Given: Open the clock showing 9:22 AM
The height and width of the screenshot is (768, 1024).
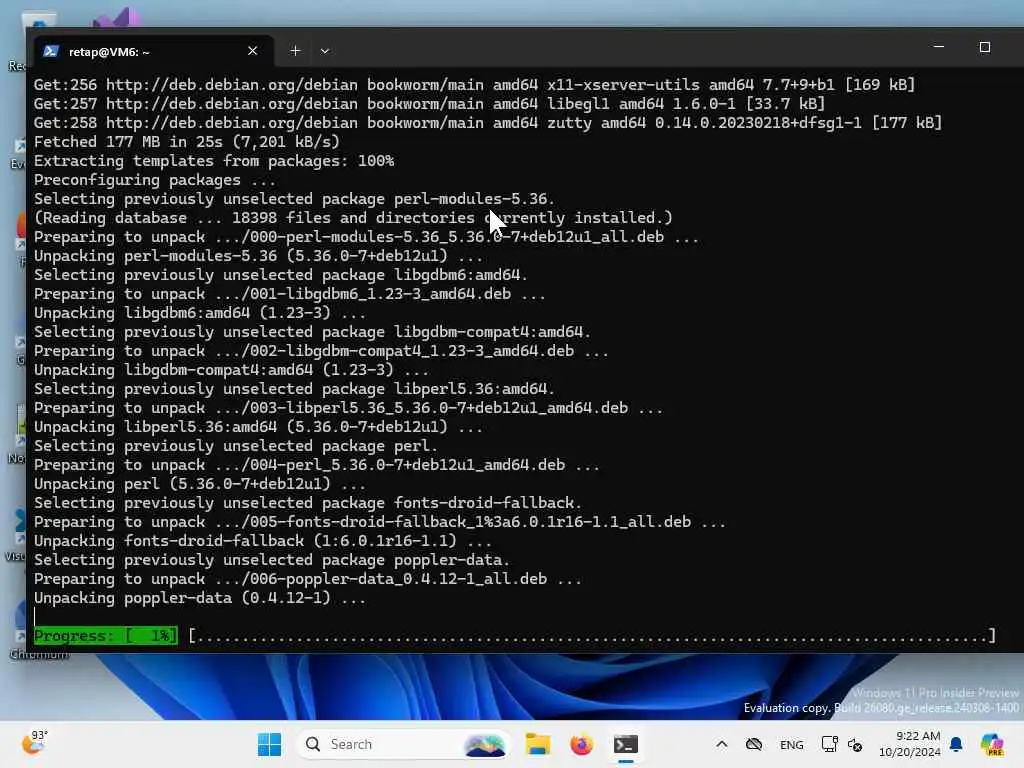Looking at the screenshot, I should coord(910,744).
